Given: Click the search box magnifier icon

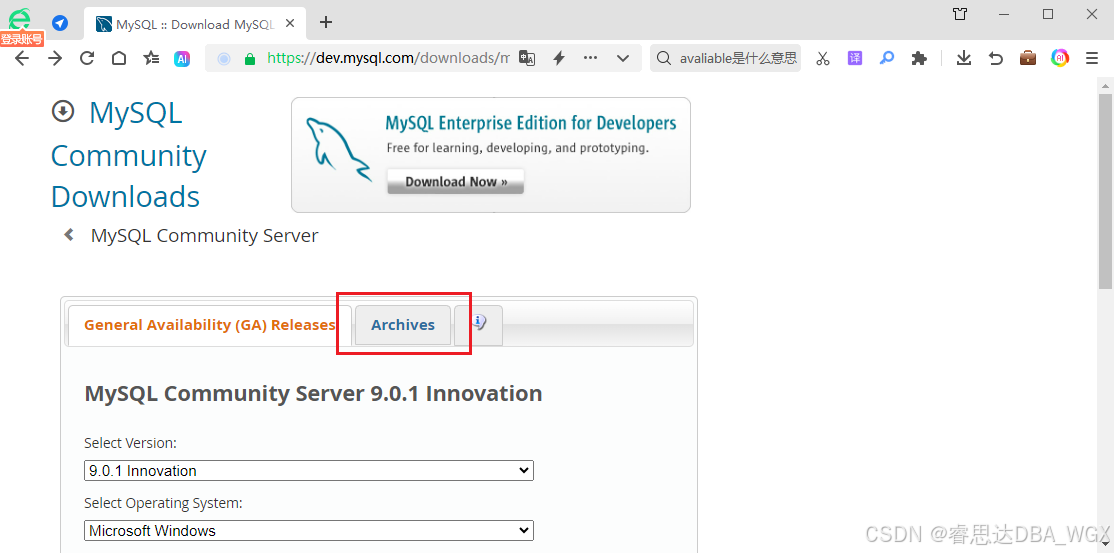Looking at the screenshot, I should 664,58.
